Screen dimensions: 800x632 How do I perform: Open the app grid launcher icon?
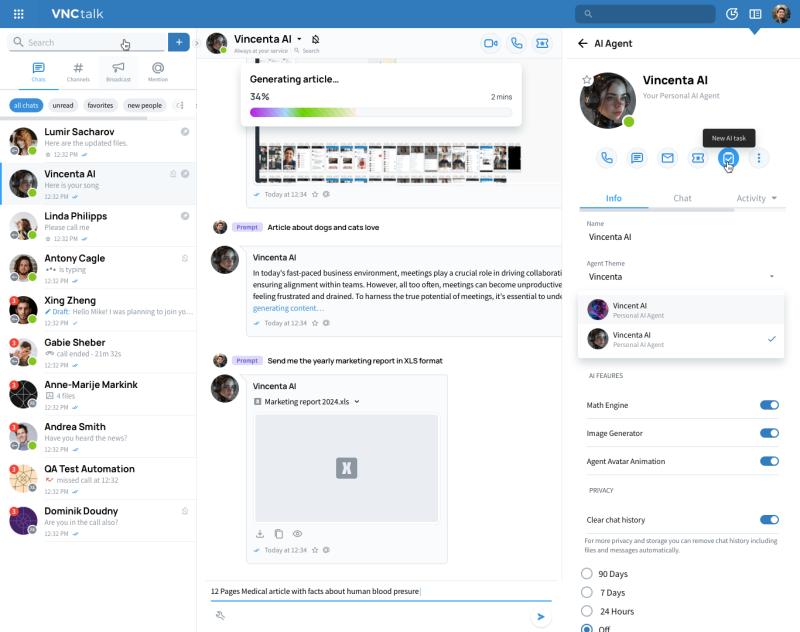pos(19,14)
